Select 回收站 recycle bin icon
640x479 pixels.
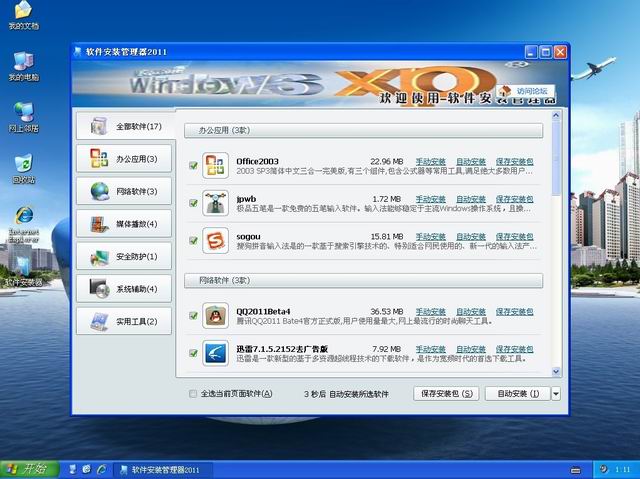[23, 169]
